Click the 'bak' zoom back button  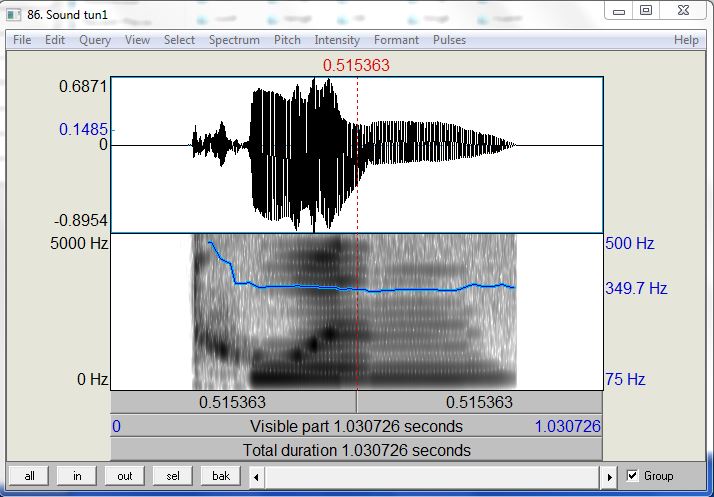pyautogui.click(x=221, y=476)
